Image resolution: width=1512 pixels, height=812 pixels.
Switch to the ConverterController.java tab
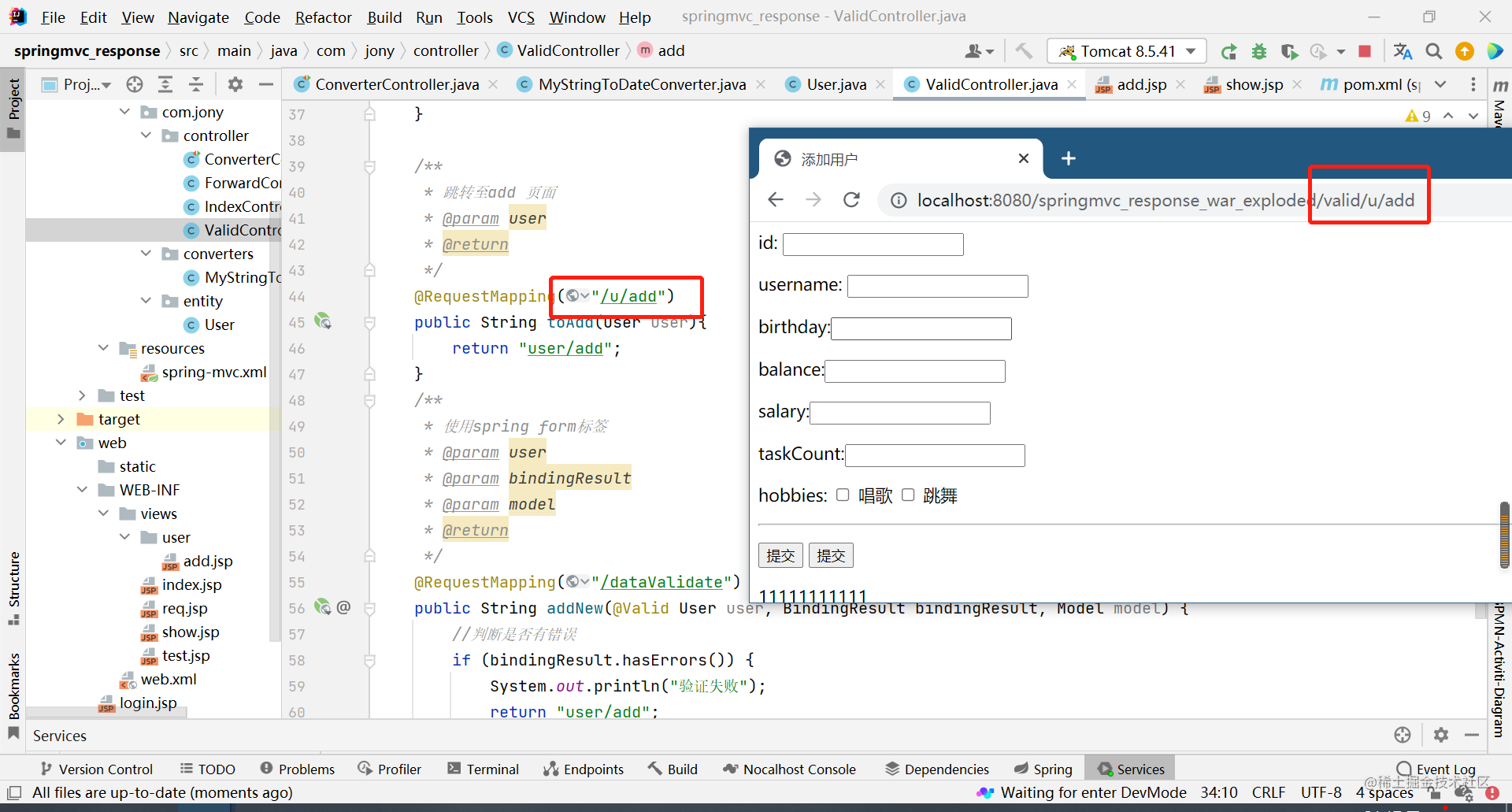point(396,84)
